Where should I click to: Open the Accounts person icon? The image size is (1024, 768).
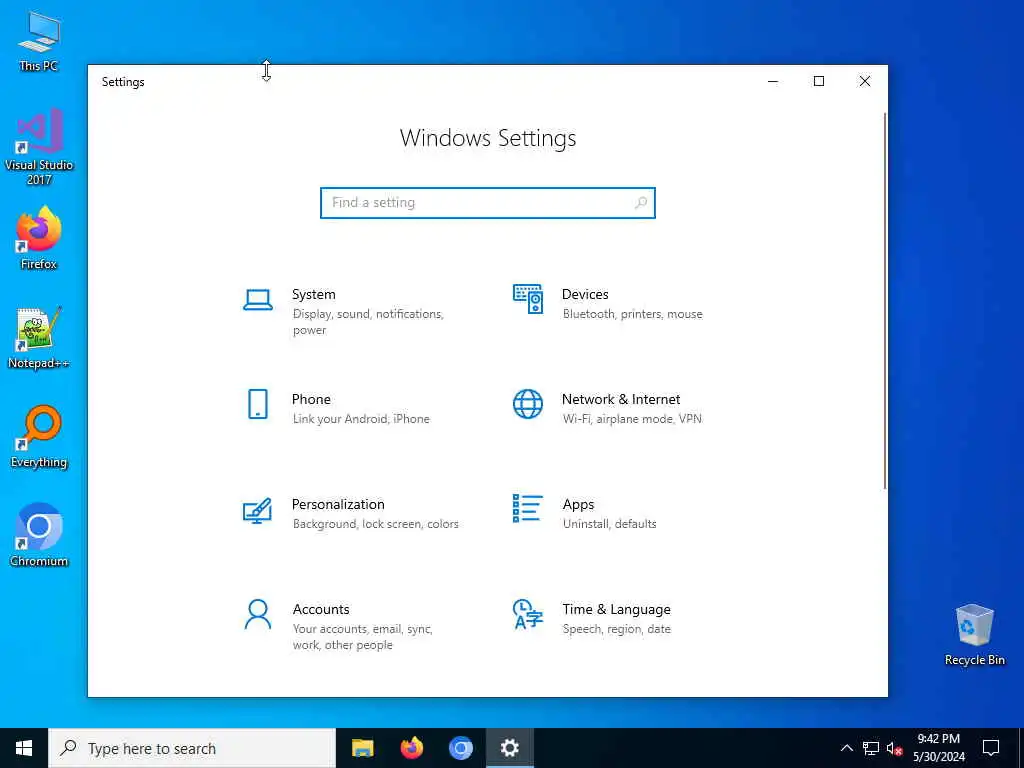pos(258,615)
